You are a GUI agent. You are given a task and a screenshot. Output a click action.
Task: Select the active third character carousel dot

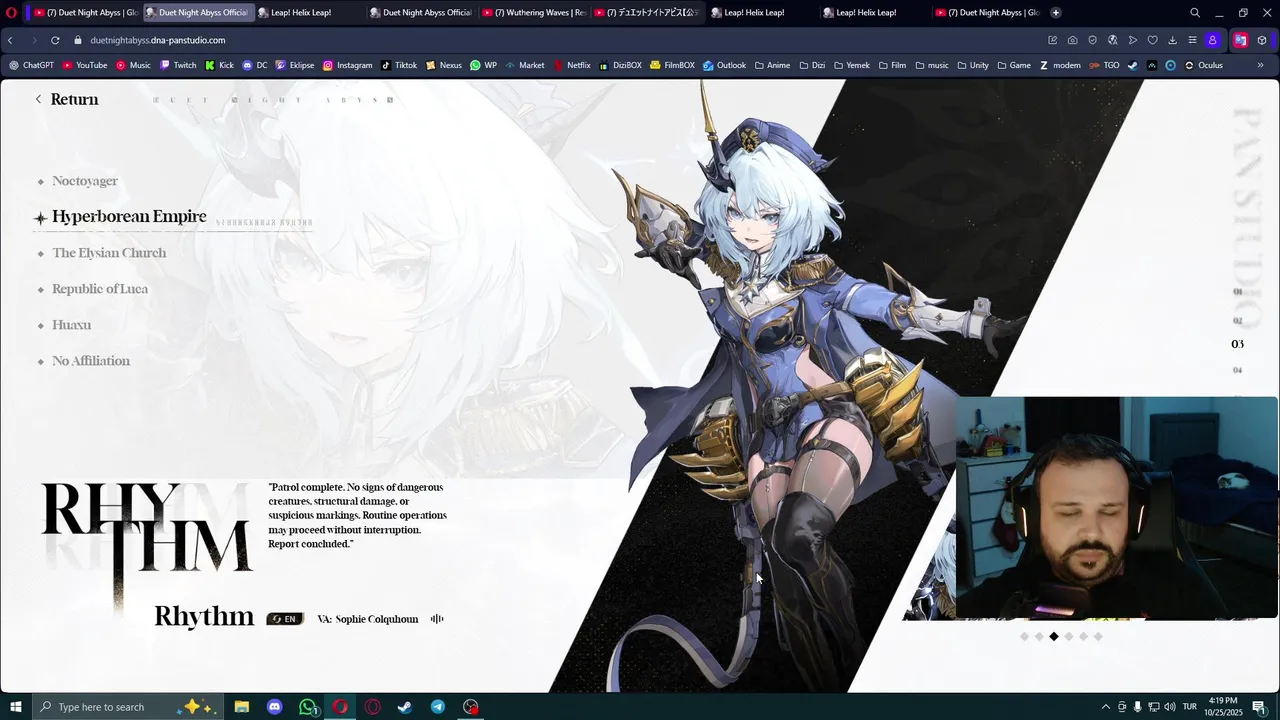(x=1054, y=636)
